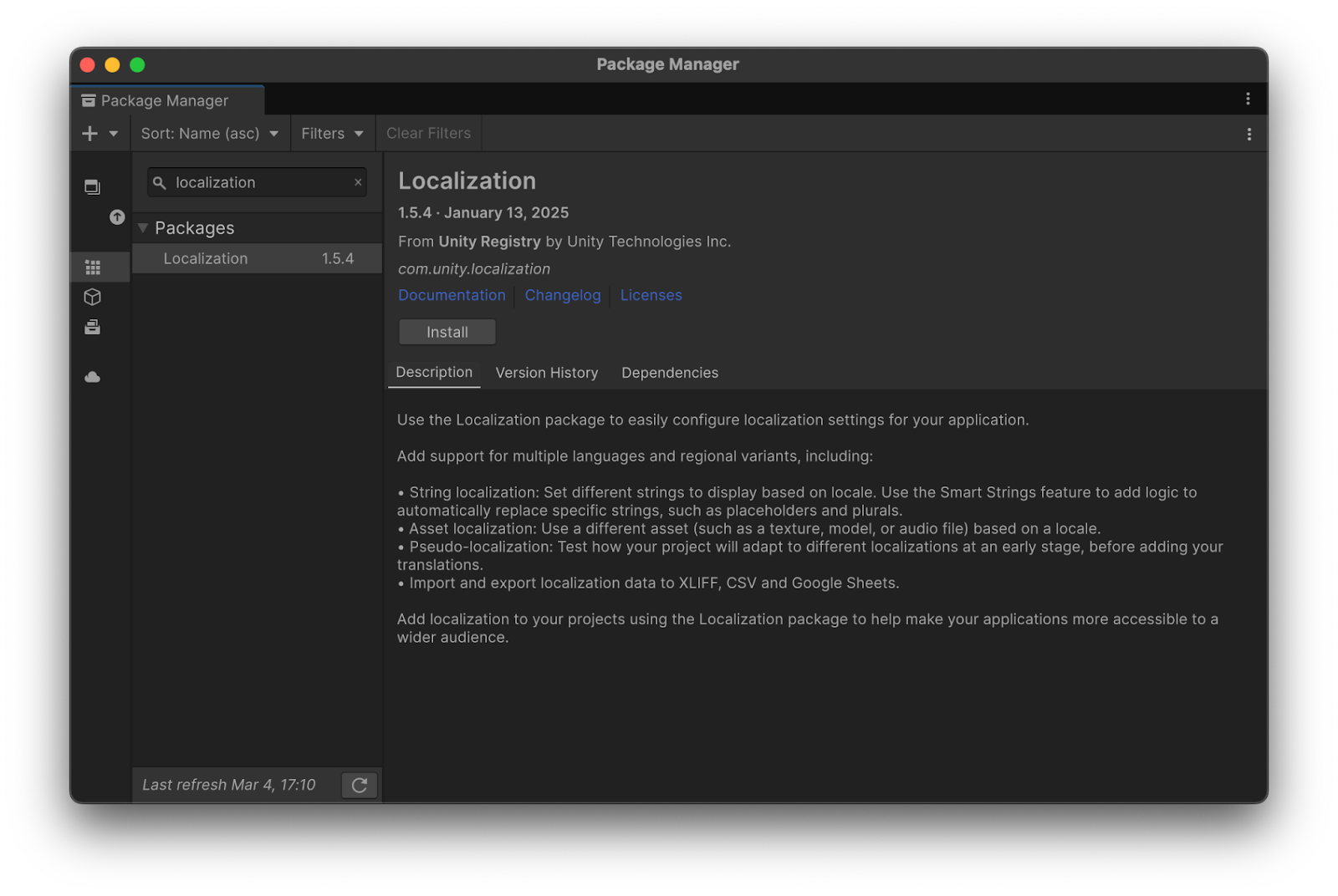
Task: Click the search magnifier icon
Action: click(x=160, y=182)
